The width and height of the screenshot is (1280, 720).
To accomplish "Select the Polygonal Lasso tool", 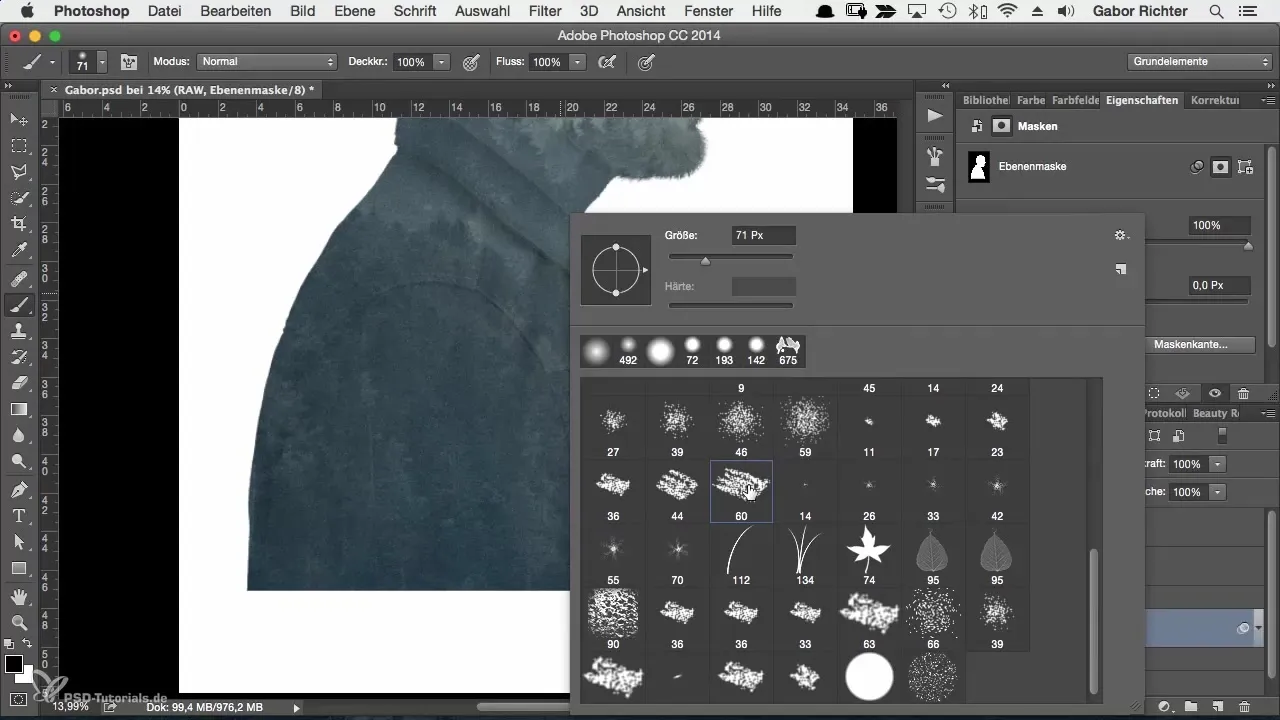I will tap(19, 172).
